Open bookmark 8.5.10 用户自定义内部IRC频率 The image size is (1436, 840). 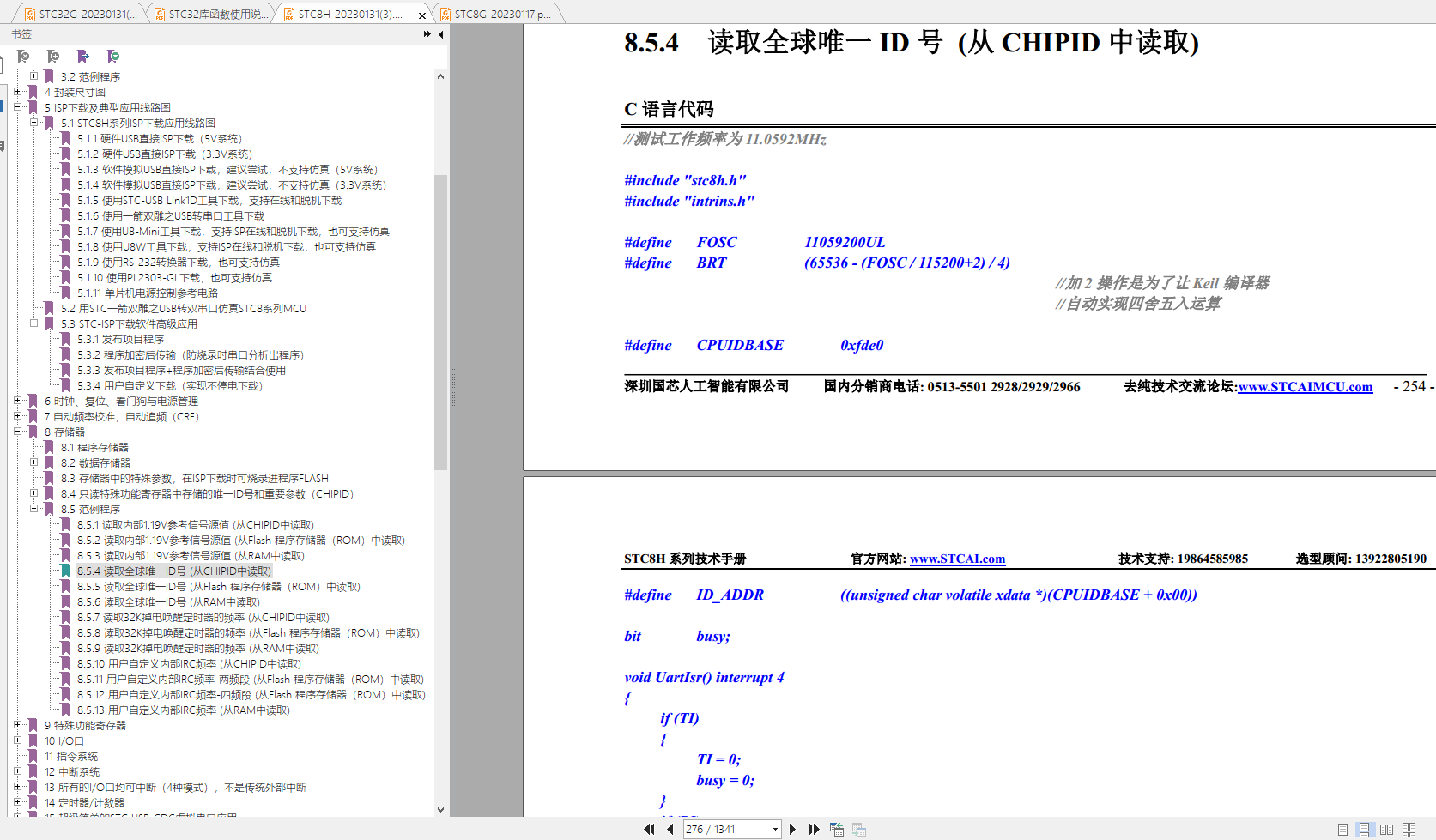click(x=189, y=664)
